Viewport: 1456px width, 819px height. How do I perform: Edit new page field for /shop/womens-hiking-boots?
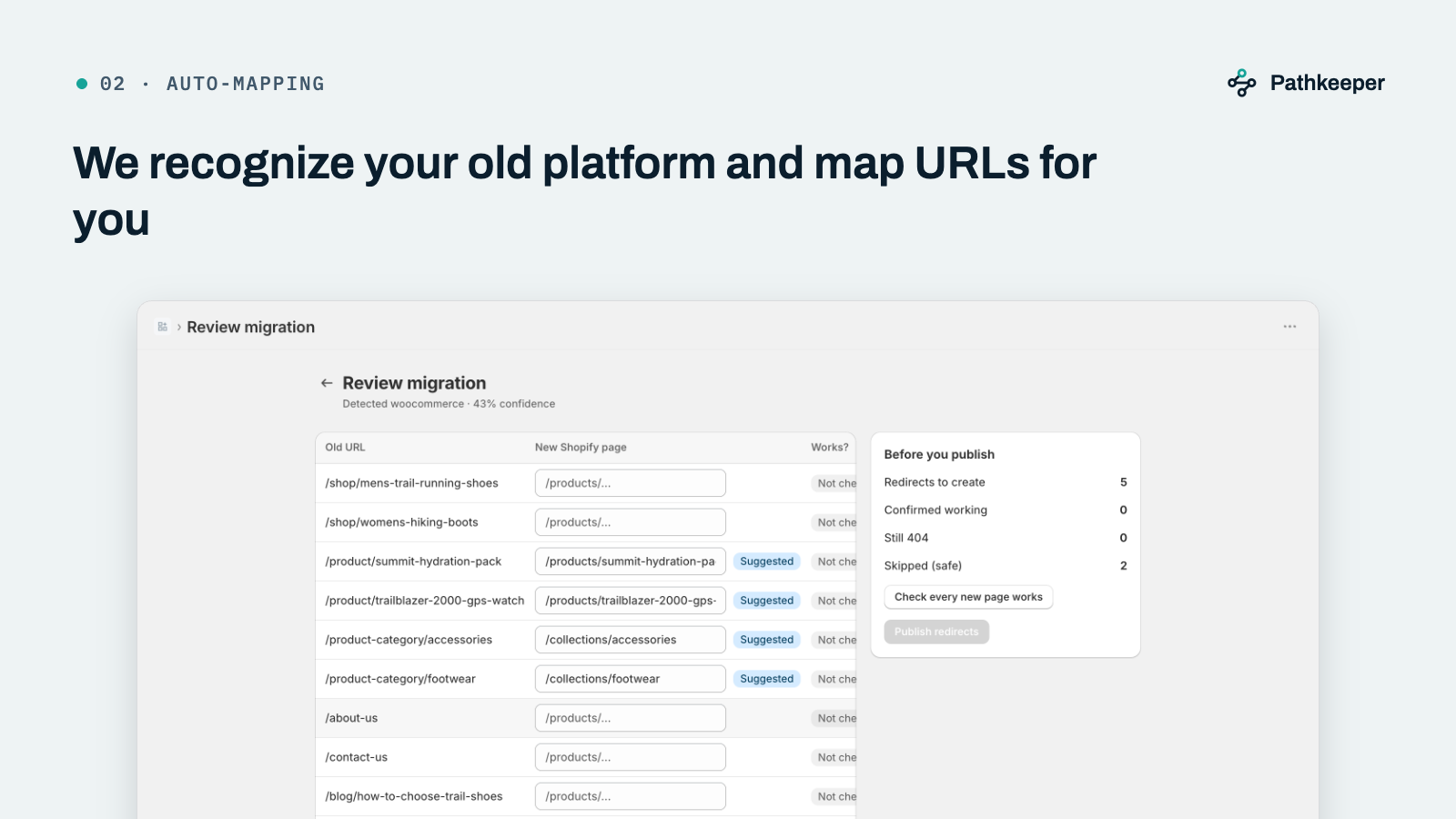click(x=630, y=522)
